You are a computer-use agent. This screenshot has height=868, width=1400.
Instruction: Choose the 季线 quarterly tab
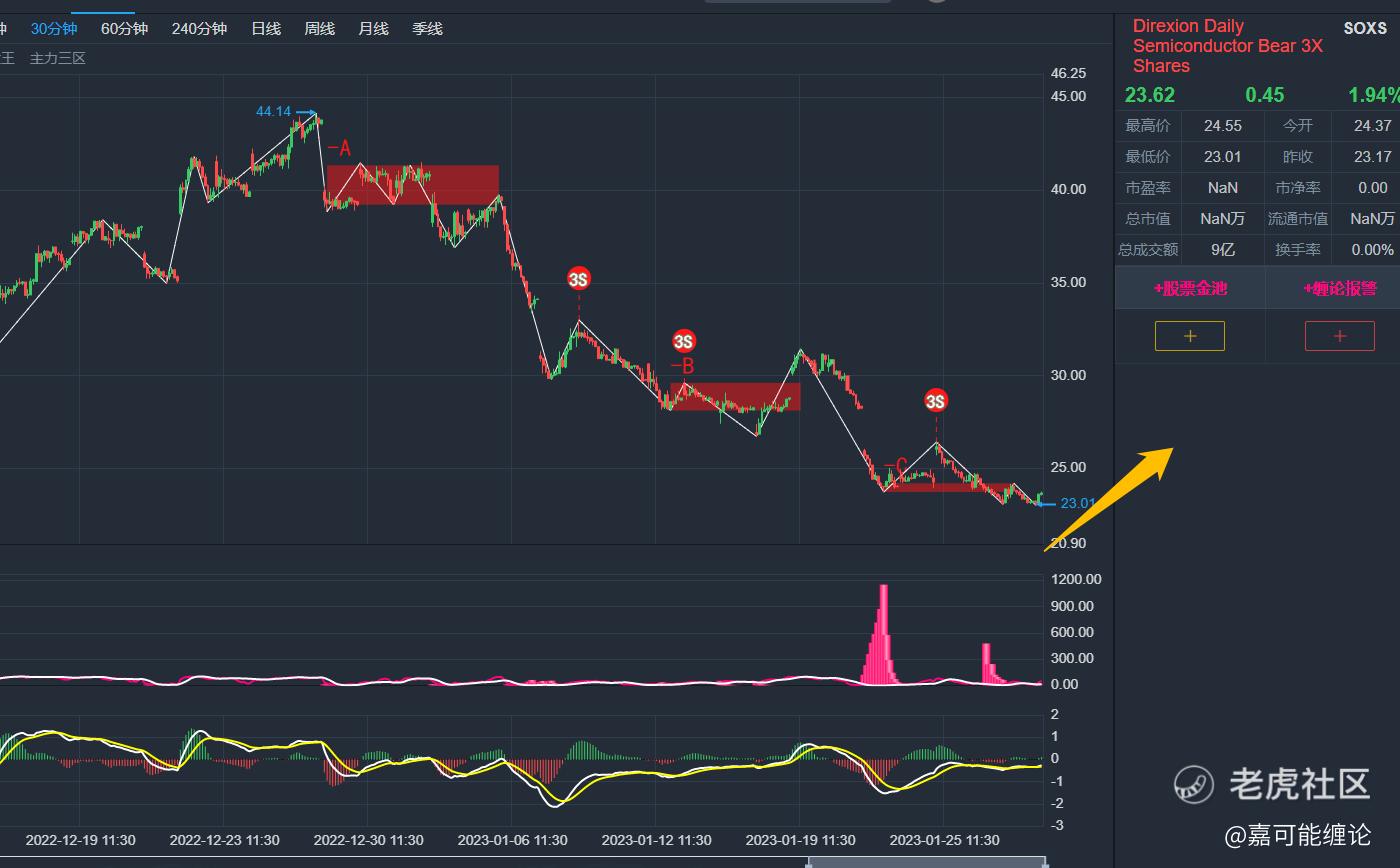[428, 29]
